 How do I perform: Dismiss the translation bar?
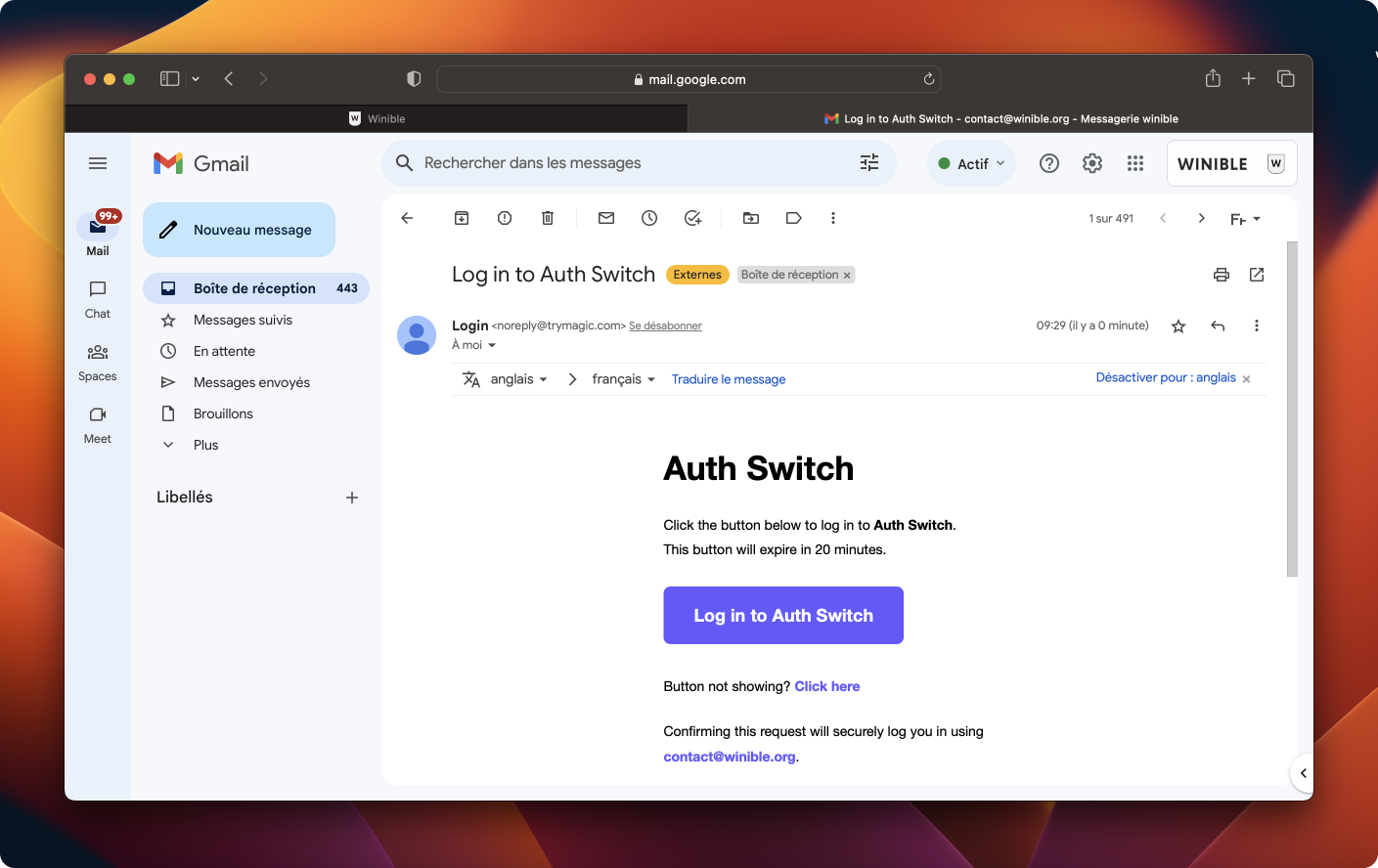(x=1247, y=379)
